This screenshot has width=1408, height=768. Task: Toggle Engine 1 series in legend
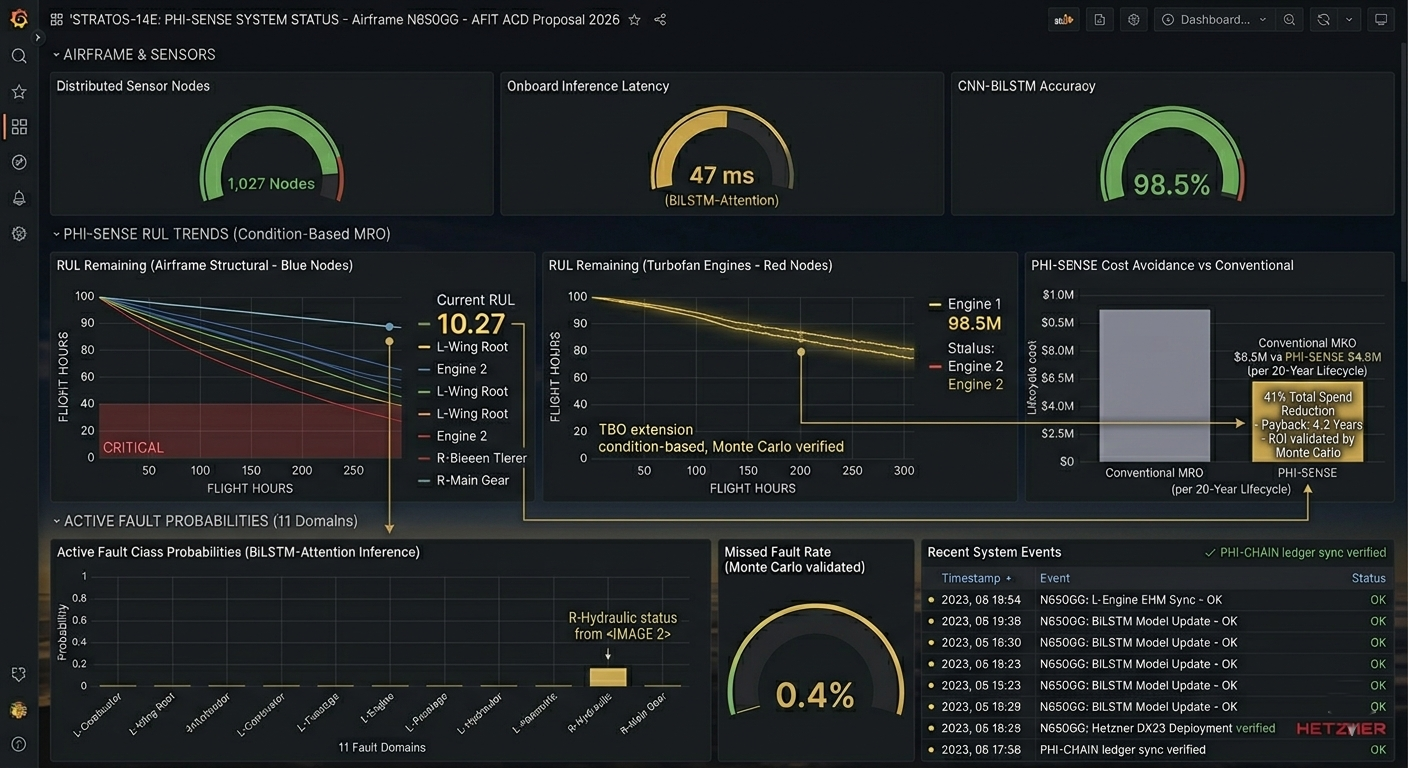pos(965,304)
